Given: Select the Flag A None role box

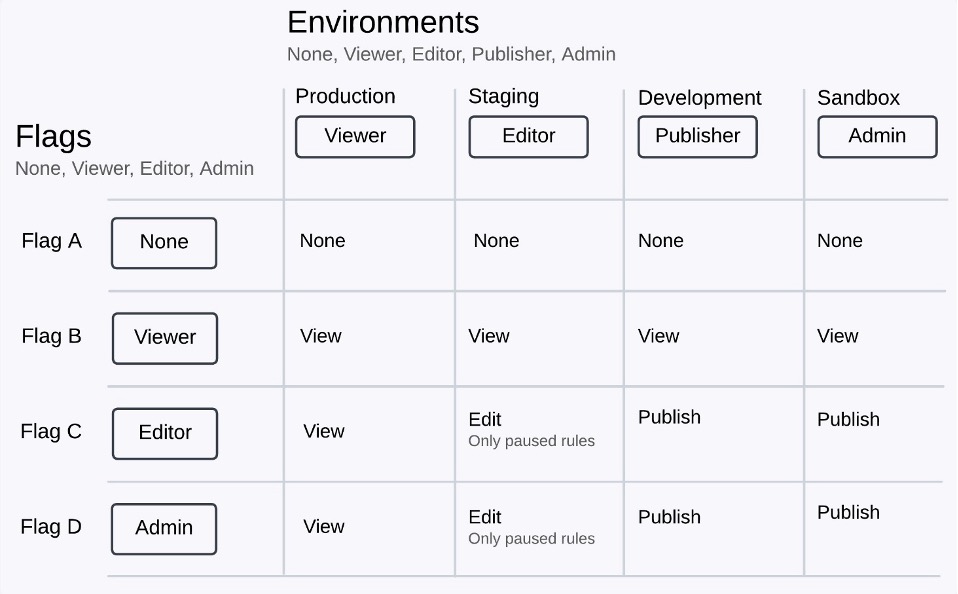Looking at the screenshot, I should 164,243.
